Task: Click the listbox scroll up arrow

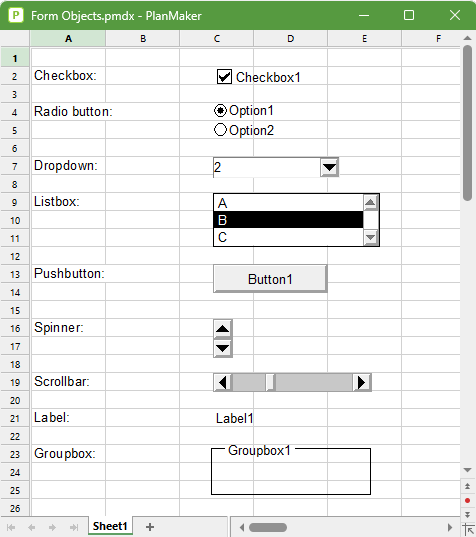Action: coord(371,202)
